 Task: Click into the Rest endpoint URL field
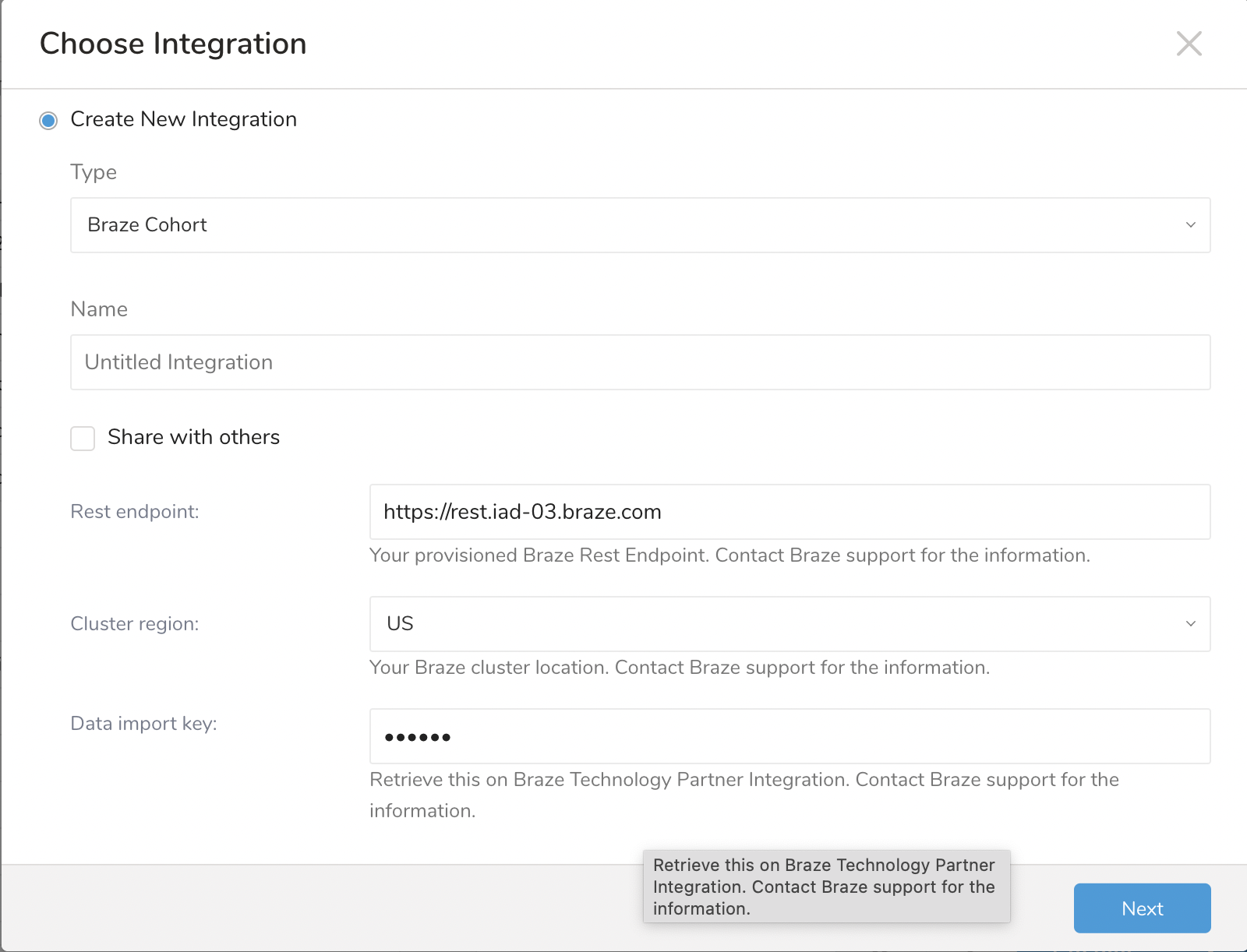(x=789, y=512)
